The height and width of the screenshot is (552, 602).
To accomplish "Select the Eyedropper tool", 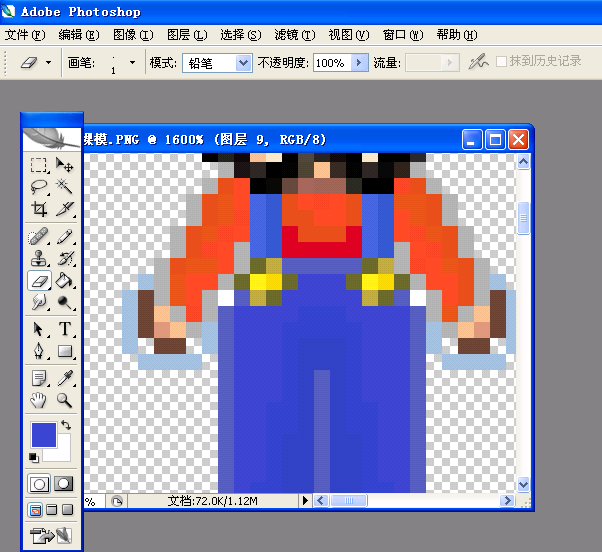I will click(x=64, y=379).
